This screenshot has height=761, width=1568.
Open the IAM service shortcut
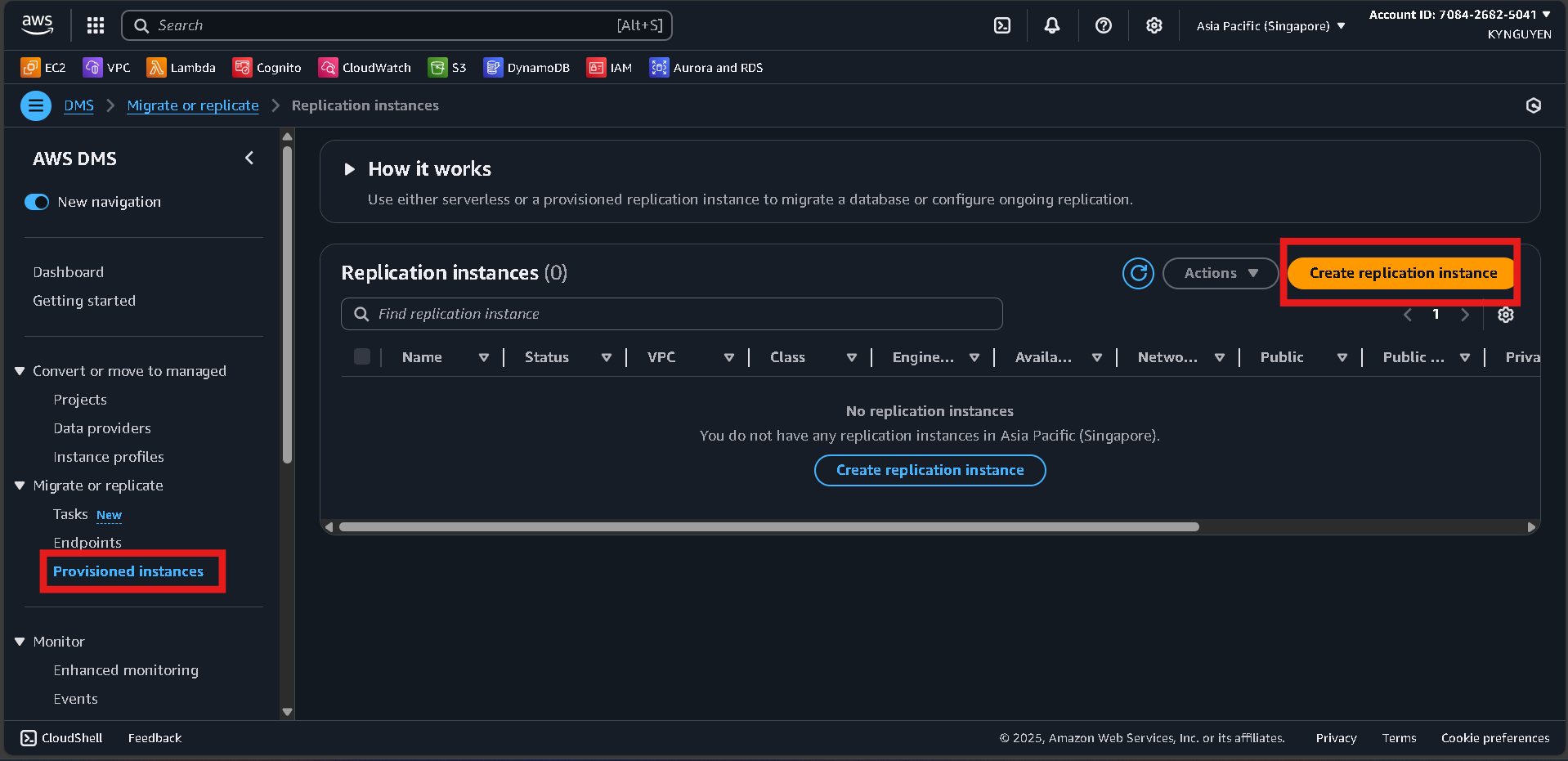click(x=609, y=67)
